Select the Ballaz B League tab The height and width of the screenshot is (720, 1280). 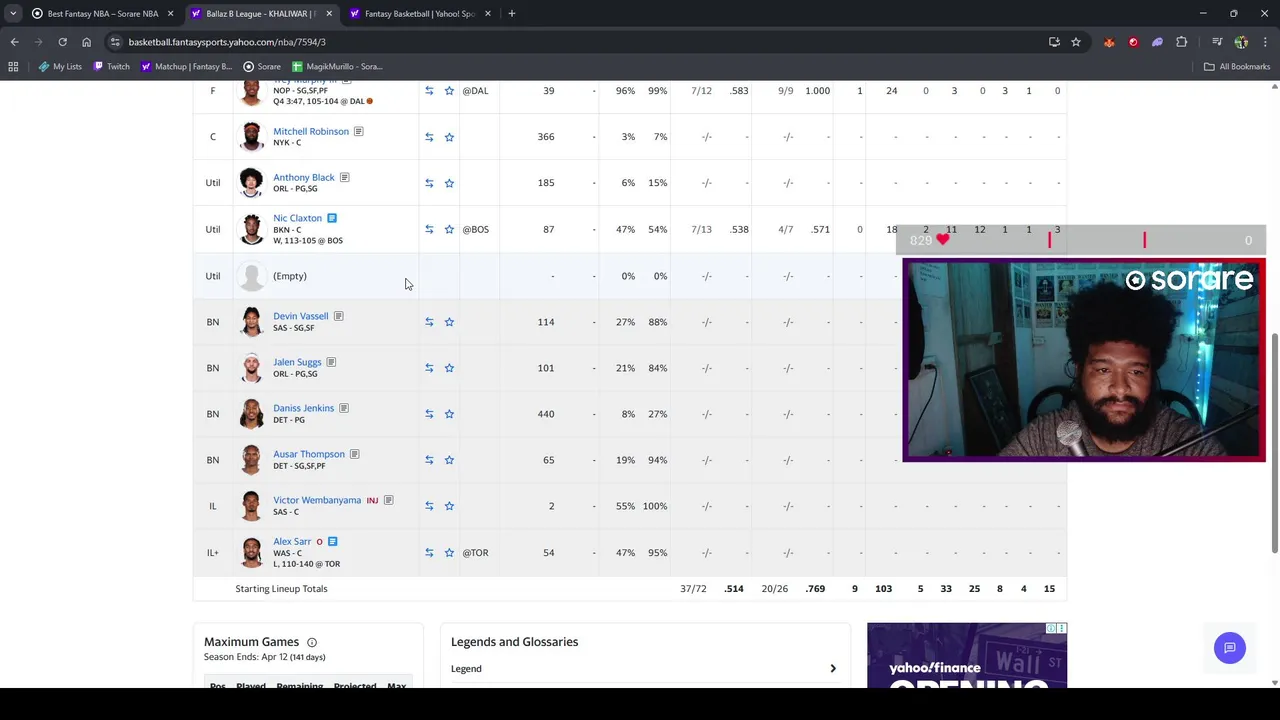coord(261,14)
